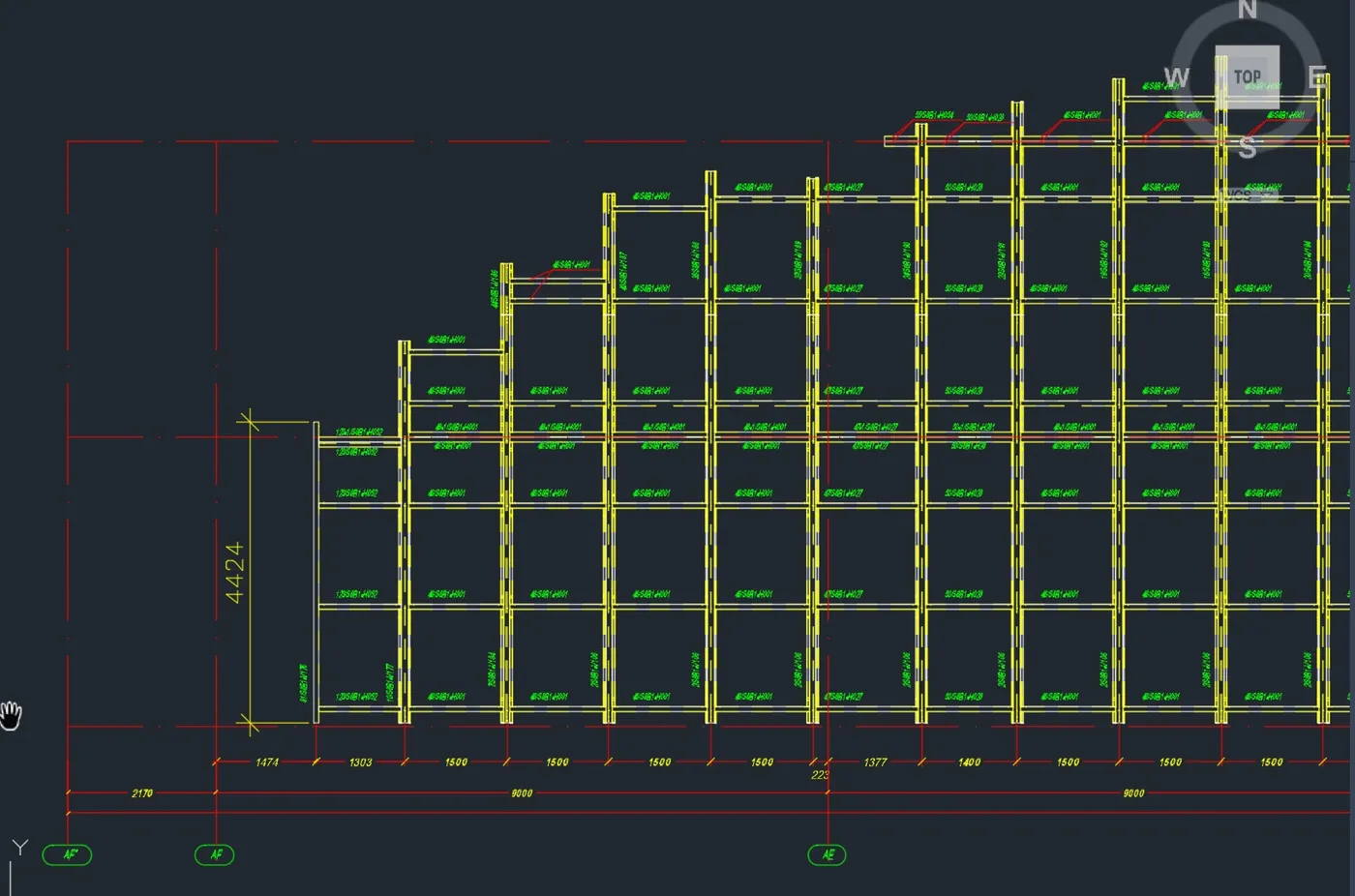Select the N compass direction on ViewCube
This screenshot has height=896, width=1355.
(1248, 10)
